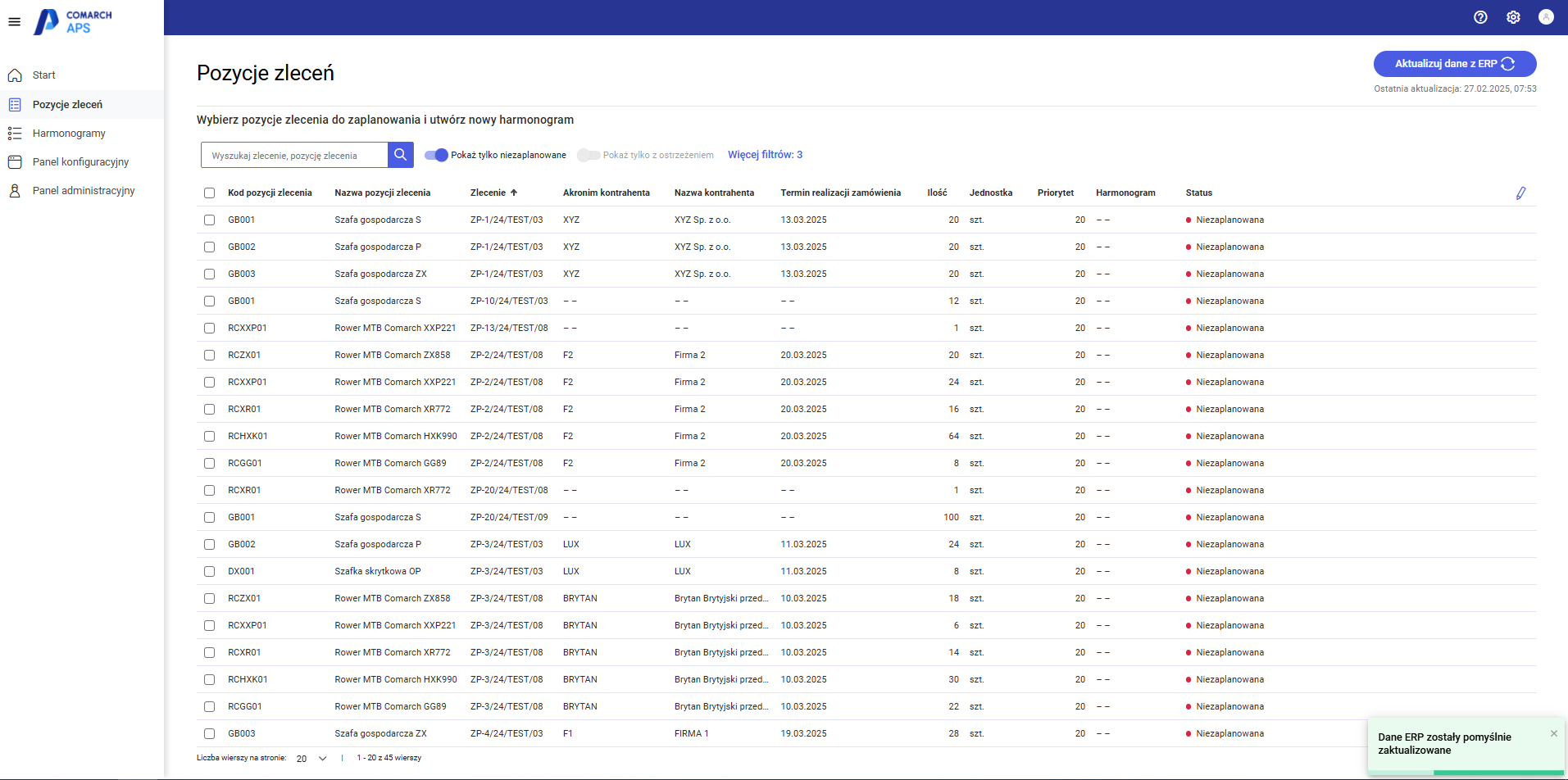Sort by Termin realizacji zamówienia column
Viewport: 1568px width, 780px height.
point(840,193)
